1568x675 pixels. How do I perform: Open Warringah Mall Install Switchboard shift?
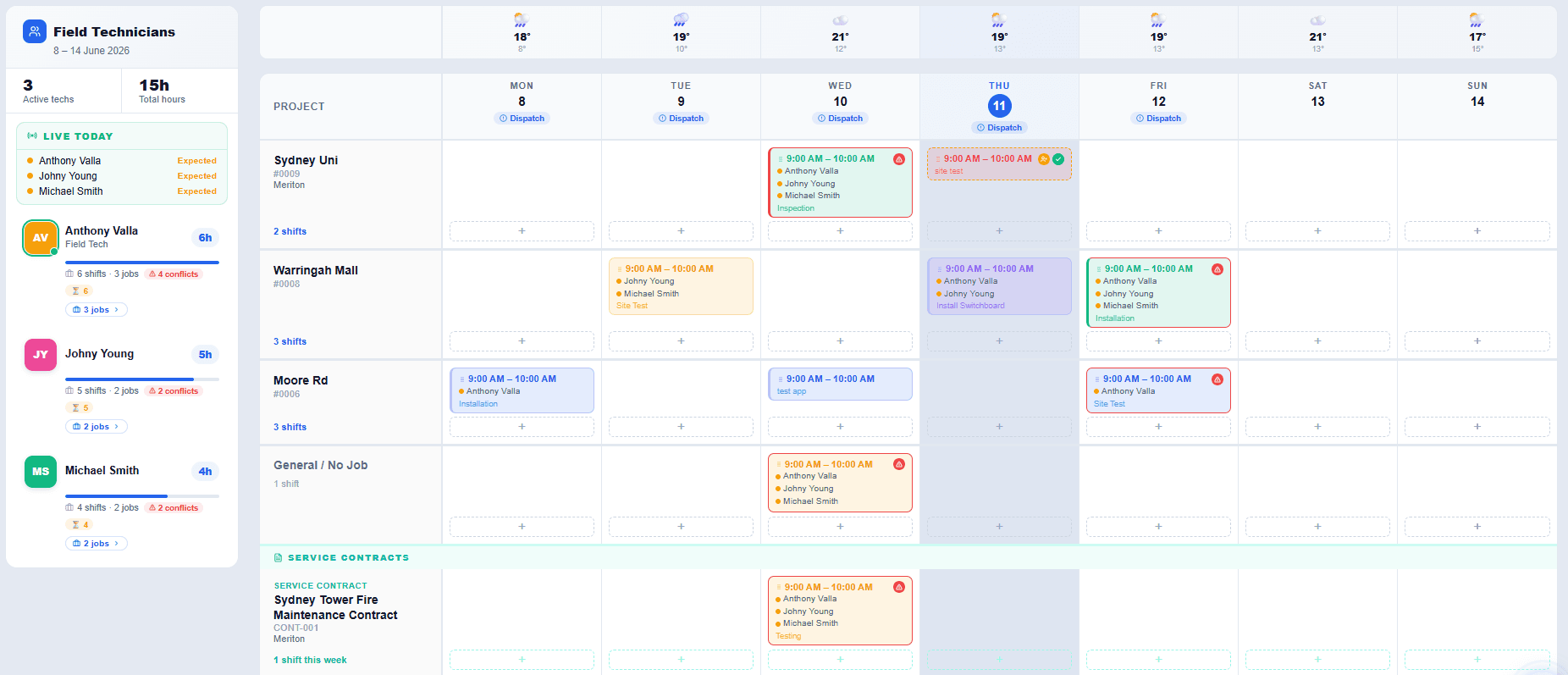pyautogui.click(x=999, y=286)
